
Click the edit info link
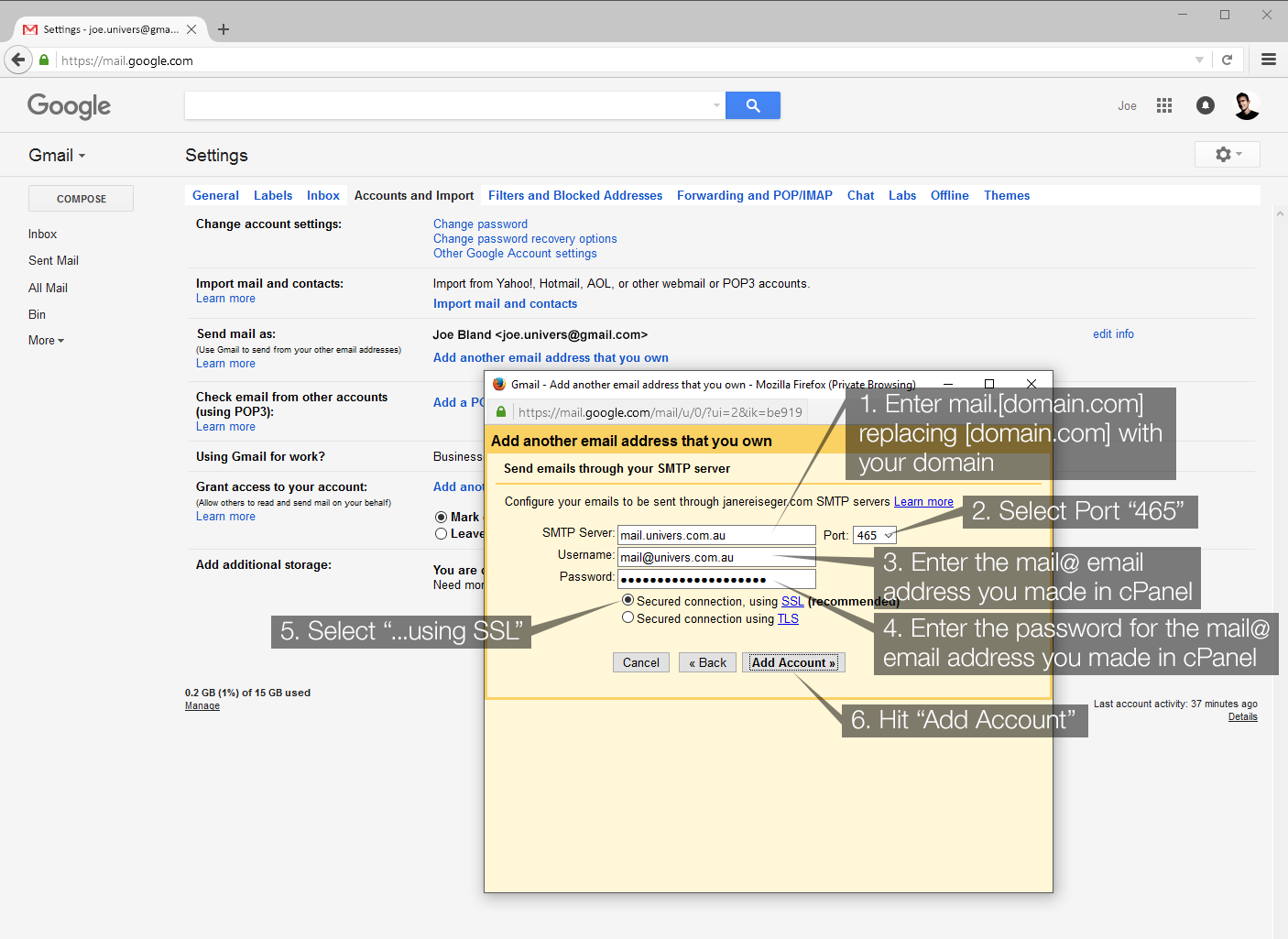pos(1113,333)
